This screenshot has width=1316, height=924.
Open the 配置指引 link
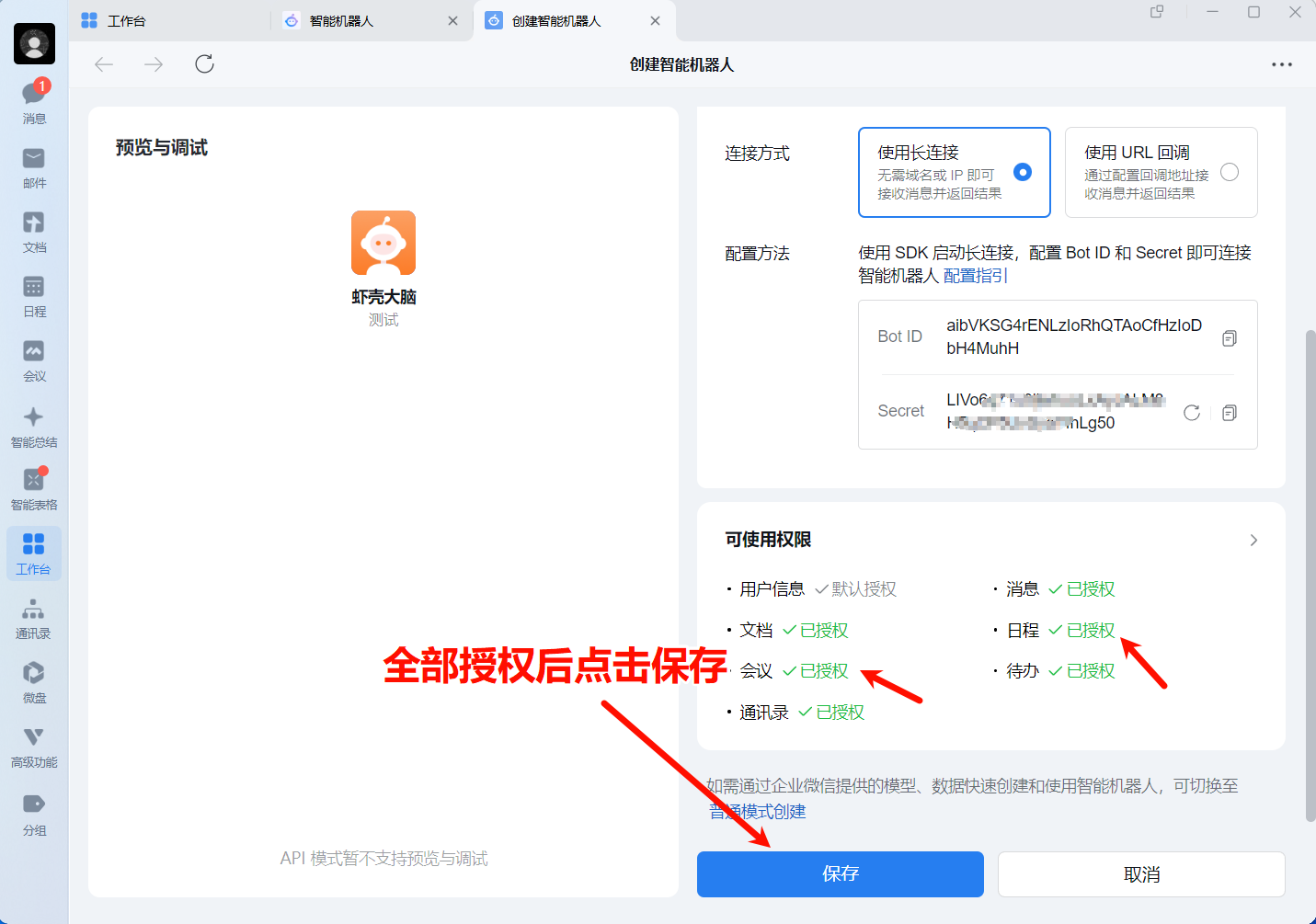click(x=976, y=276)
